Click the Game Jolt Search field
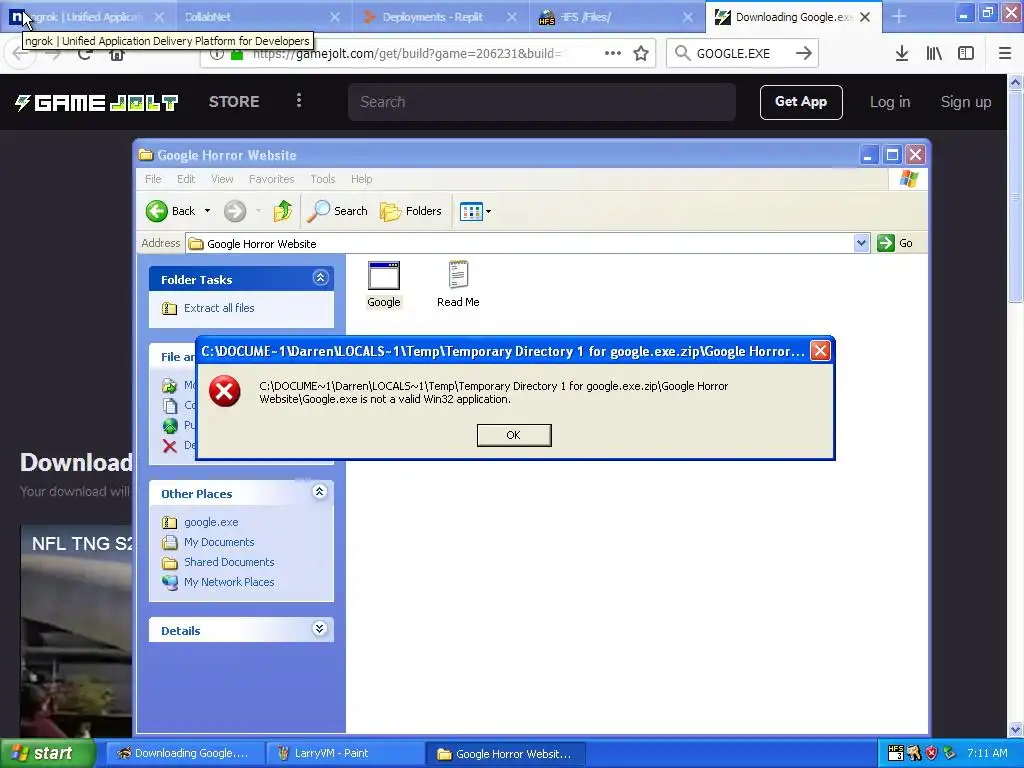 point(542,102)
